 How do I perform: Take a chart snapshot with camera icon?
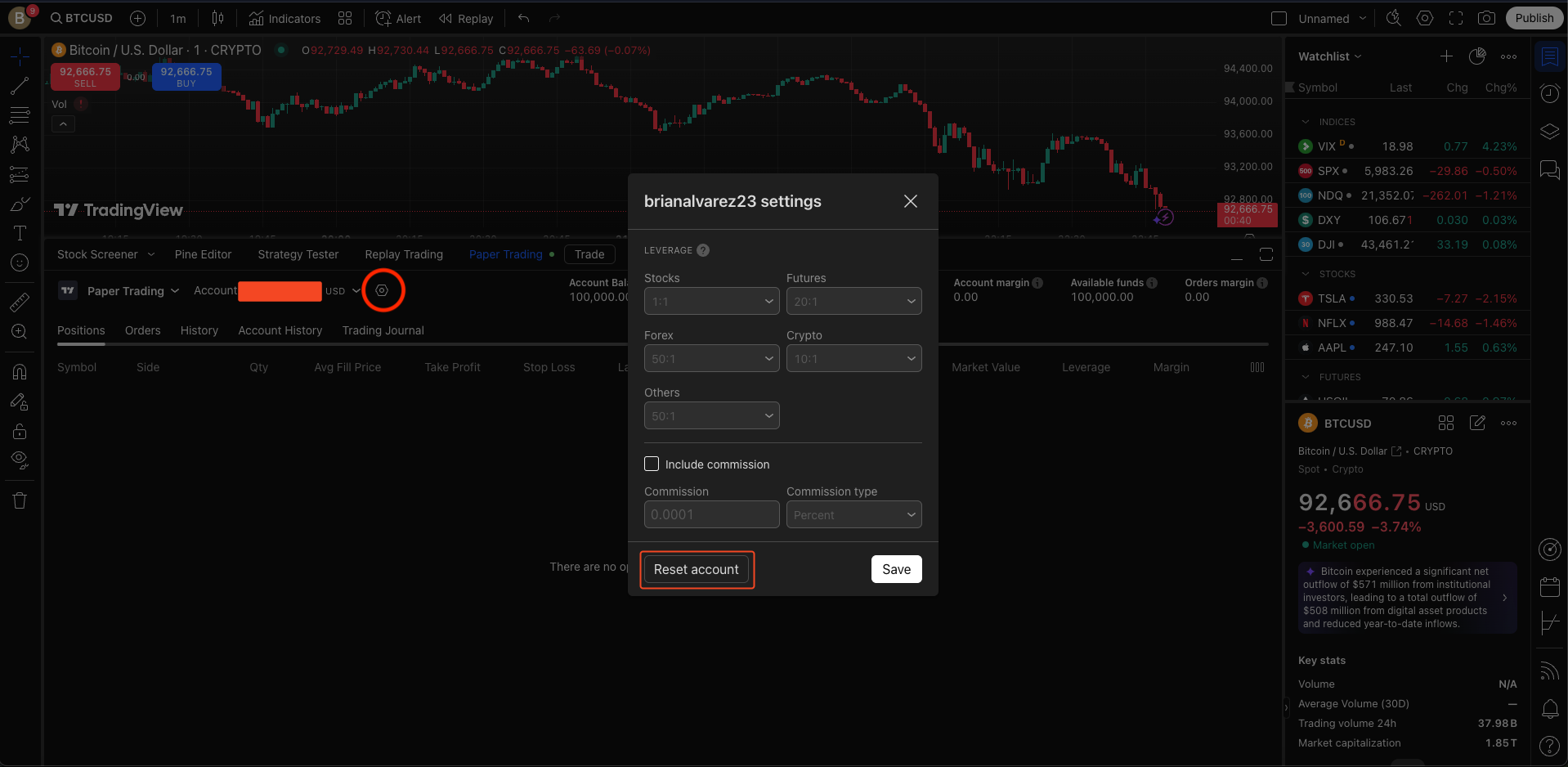(1486, 18)
